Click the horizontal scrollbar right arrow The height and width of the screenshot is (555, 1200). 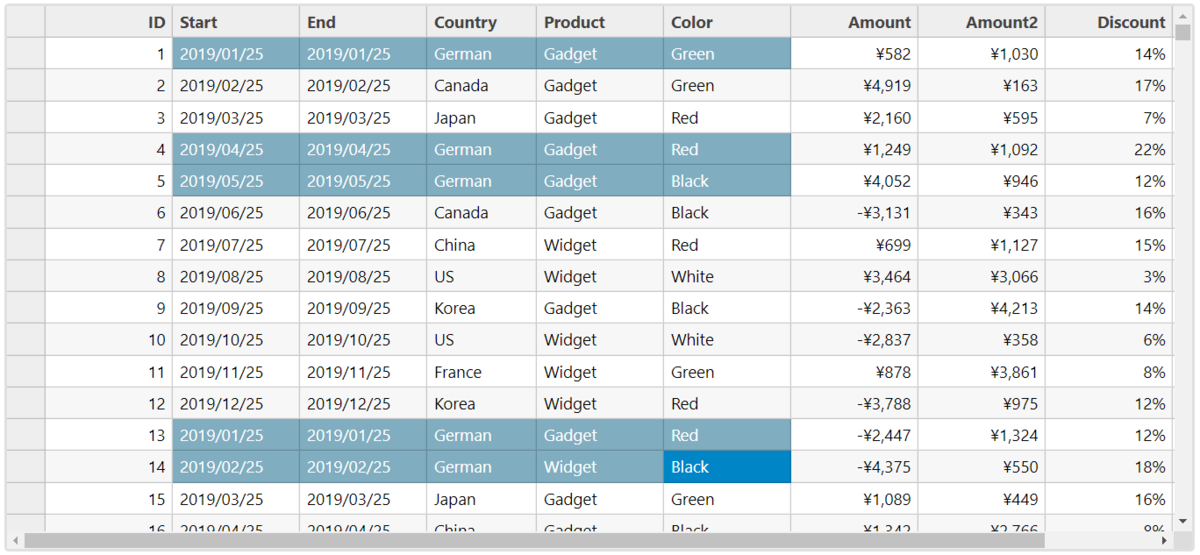[x=1166, y=540]
